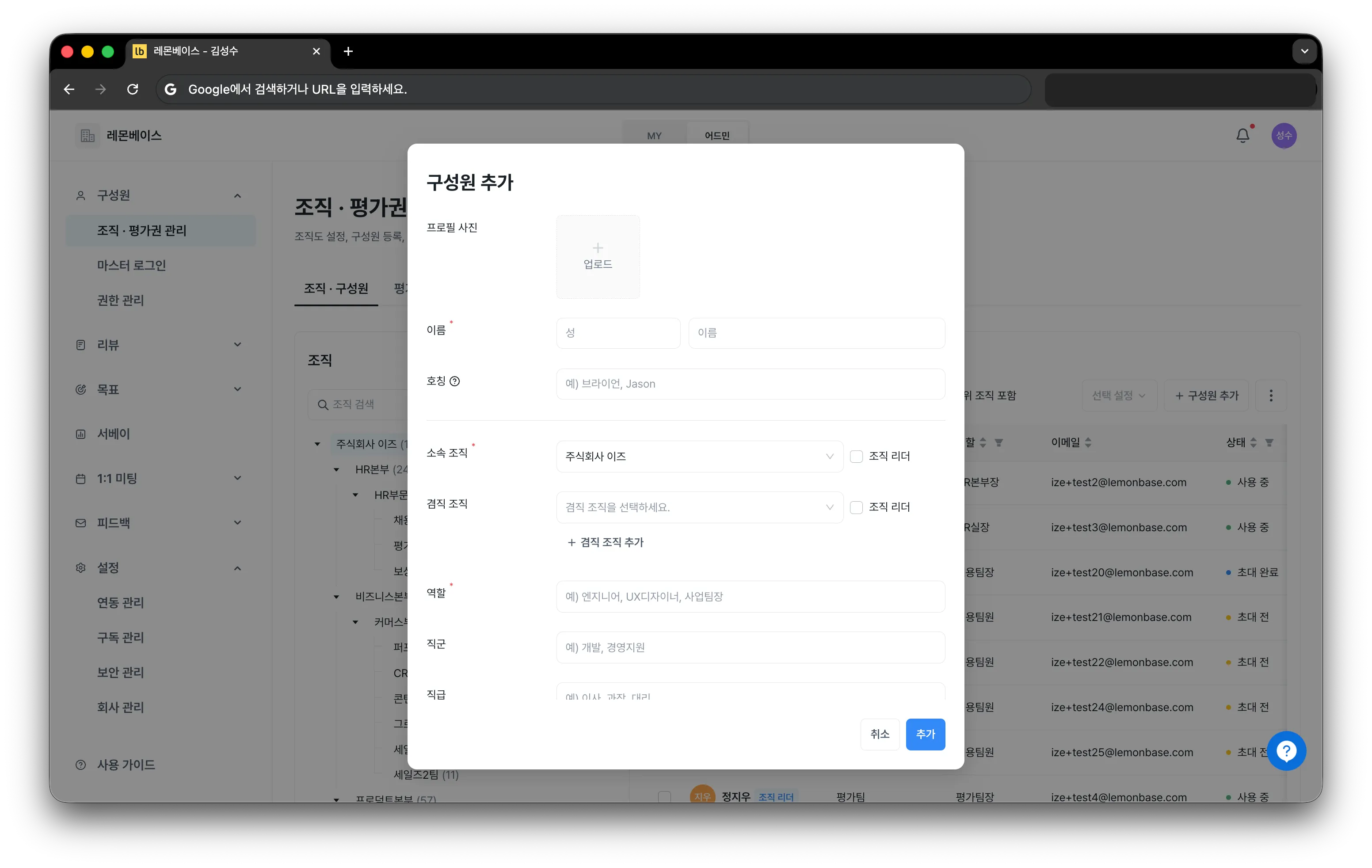Screen dimensions: 1372x868
Task: Click the blue help chat bubble
Action: (1286, 751)
